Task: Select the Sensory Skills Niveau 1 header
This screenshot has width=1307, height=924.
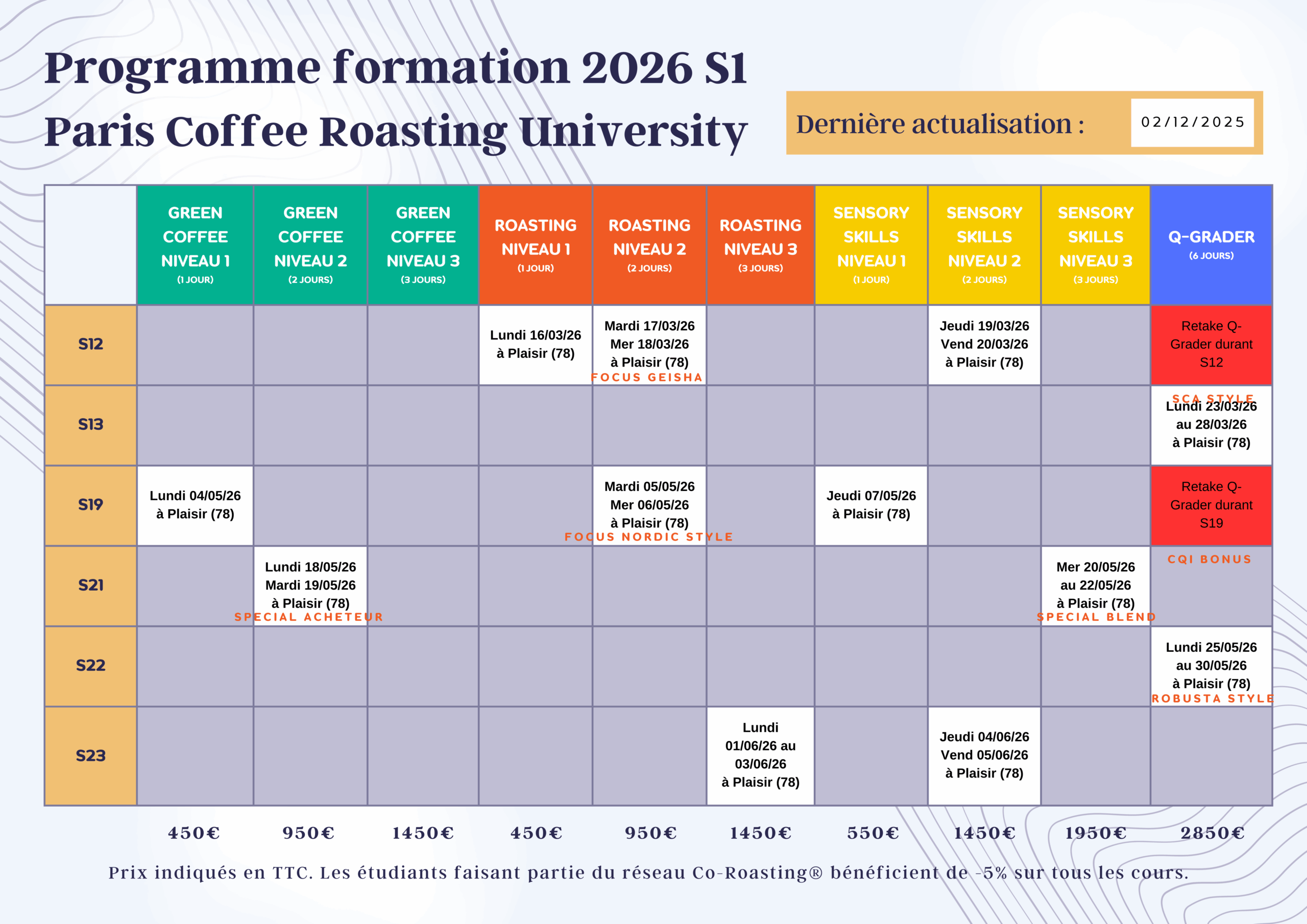Action: [x=871, y=245]
